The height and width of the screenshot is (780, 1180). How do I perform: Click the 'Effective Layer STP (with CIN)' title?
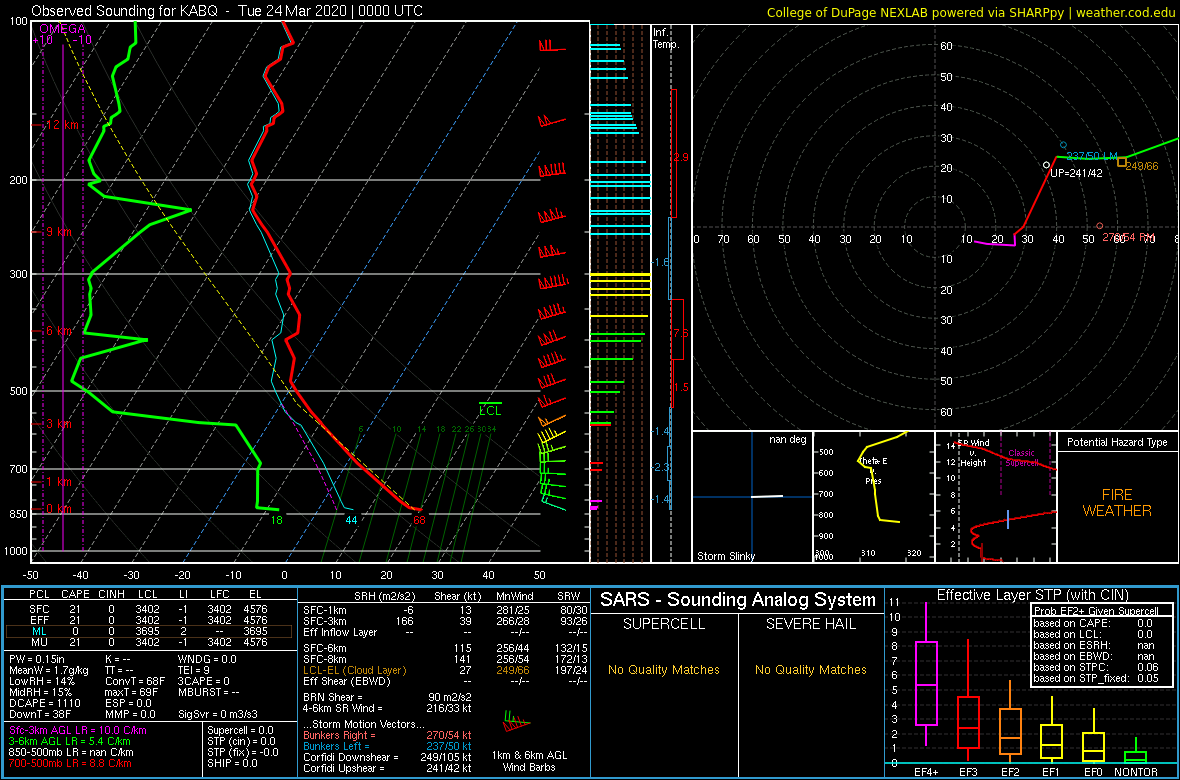[x=1032, y=595]
